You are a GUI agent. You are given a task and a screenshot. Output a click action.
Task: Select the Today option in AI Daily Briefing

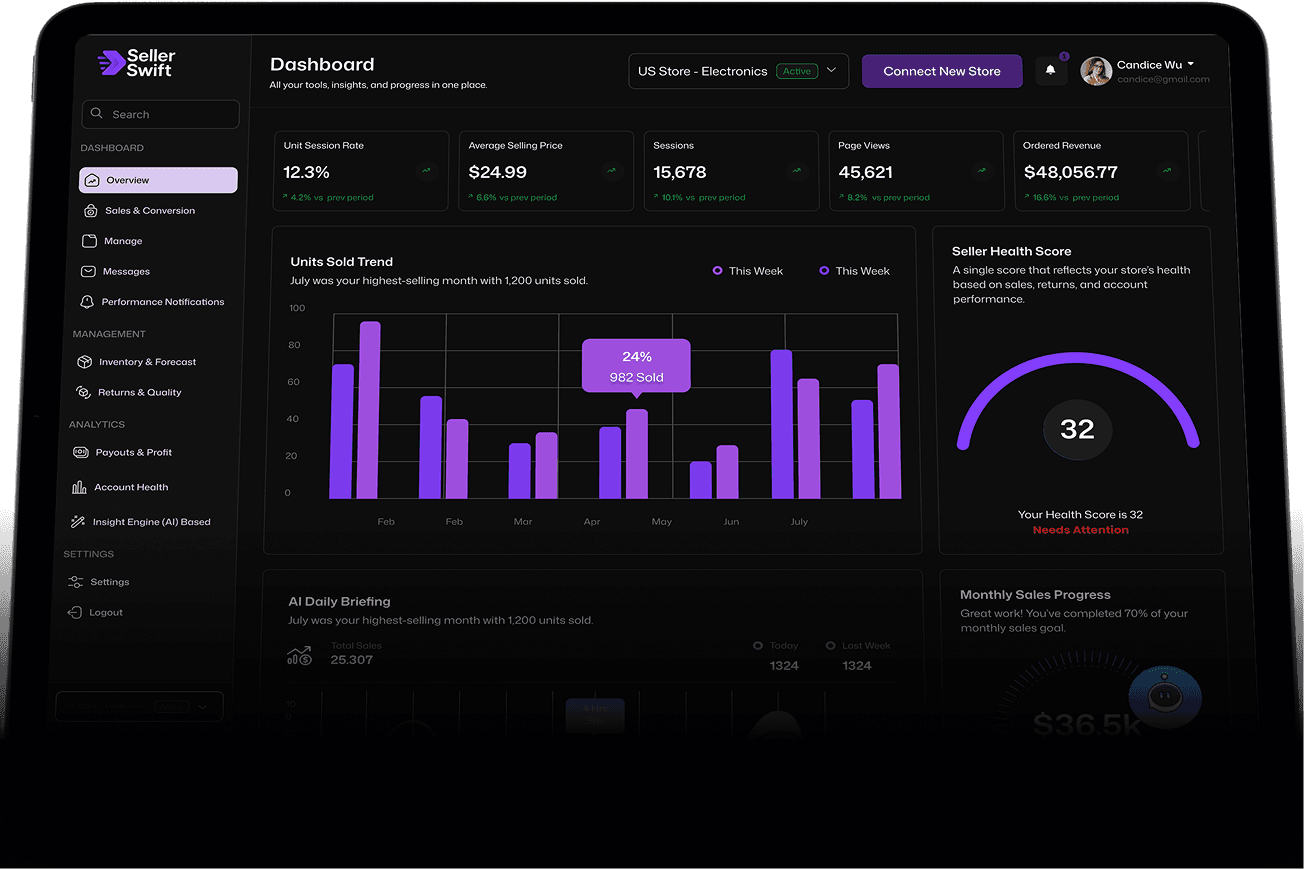point(775,645)
